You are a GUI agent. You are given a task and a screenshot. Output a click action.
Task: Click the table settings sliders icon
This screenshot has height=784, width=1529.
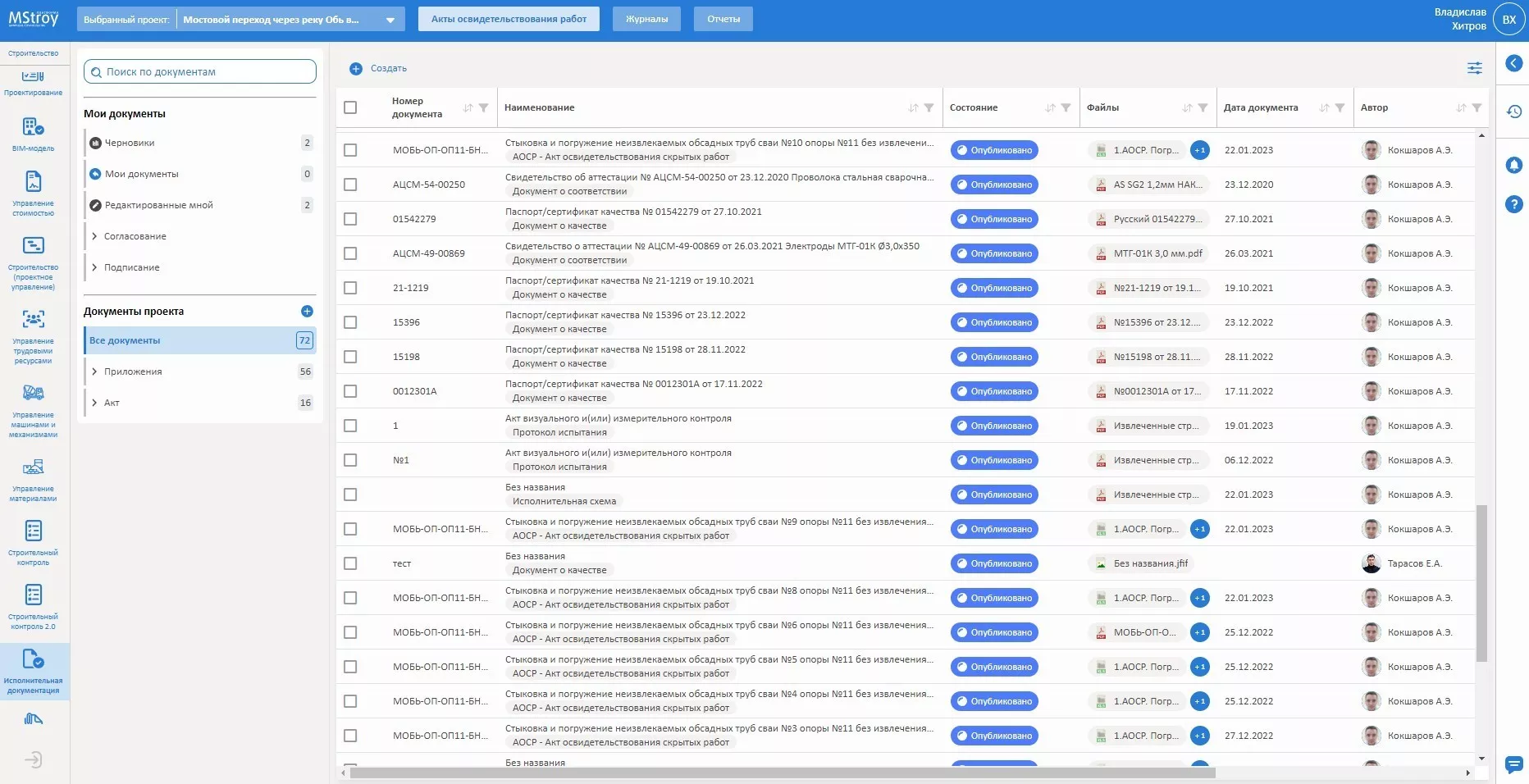pos(1474,68)
